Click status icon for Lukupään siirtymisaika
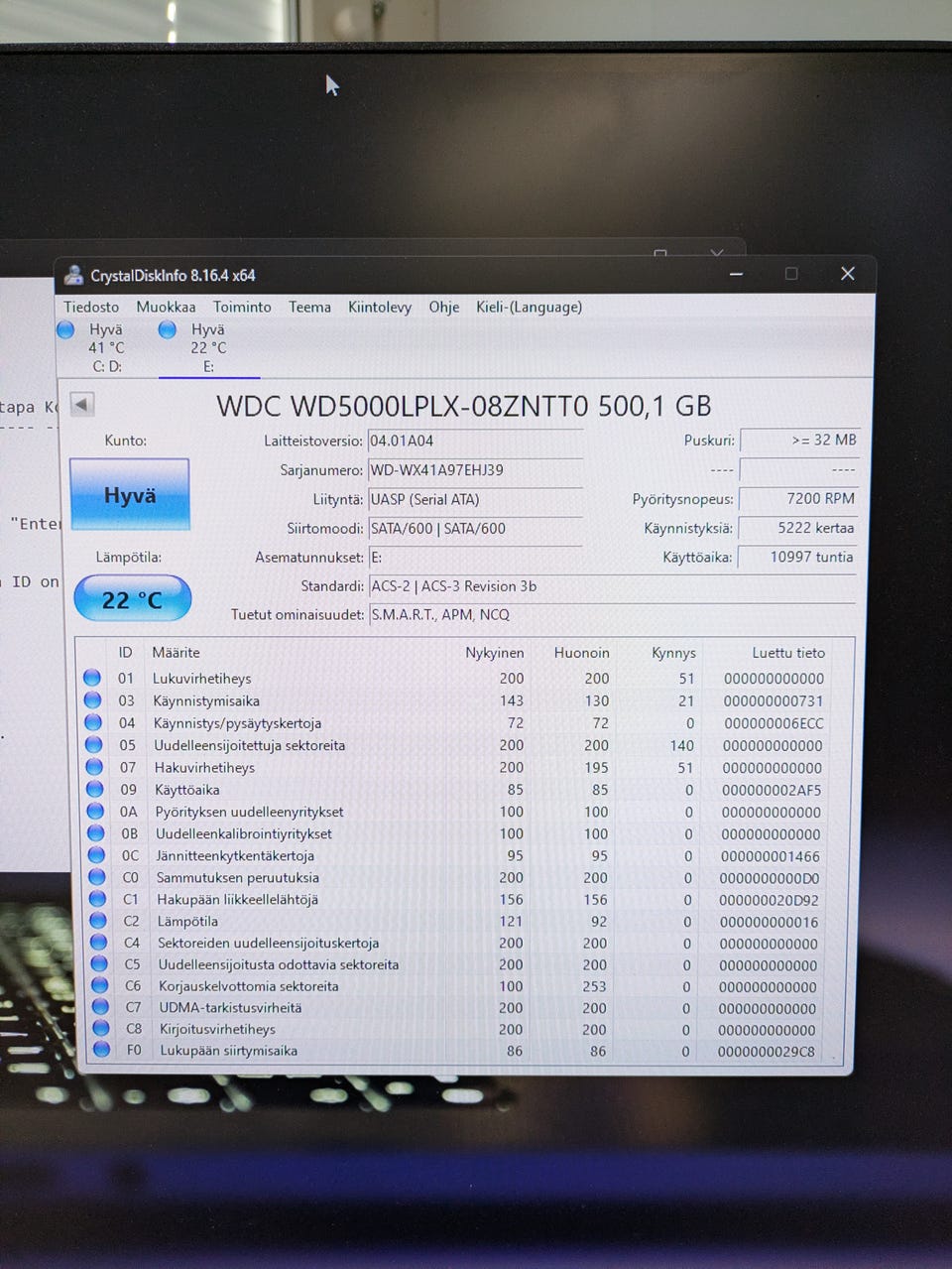This screenshot has width=952, height=1269. 101,1050
